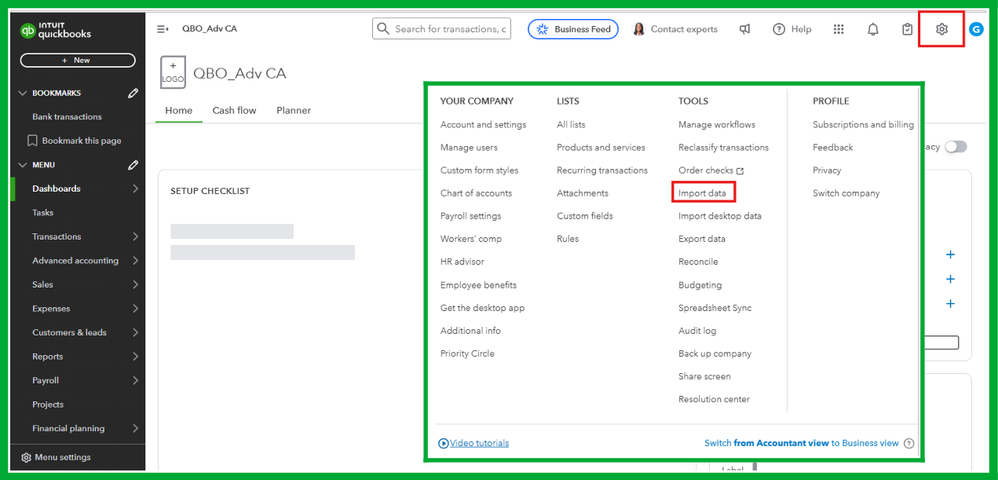Switch from Accountant view to Business view
998x480 pixels.
pyautogui.click(x=801, y=443)
